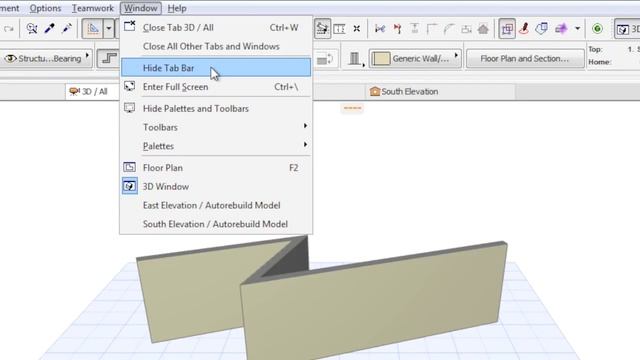Click the grayed curved Offset icon
The width and height of the screenshot is (640, 360).
coord(449,29)
